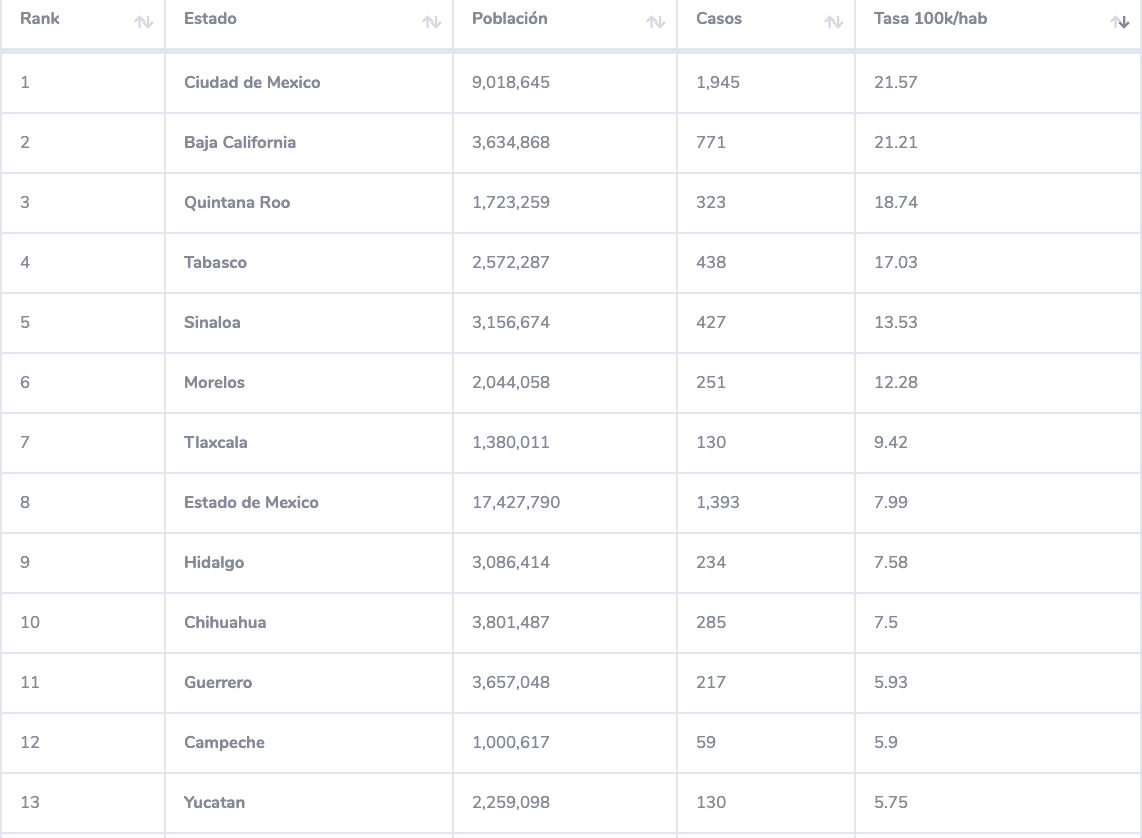Select the Tabasco row name
Screen dimensions: 1142x838
(215, 263)
